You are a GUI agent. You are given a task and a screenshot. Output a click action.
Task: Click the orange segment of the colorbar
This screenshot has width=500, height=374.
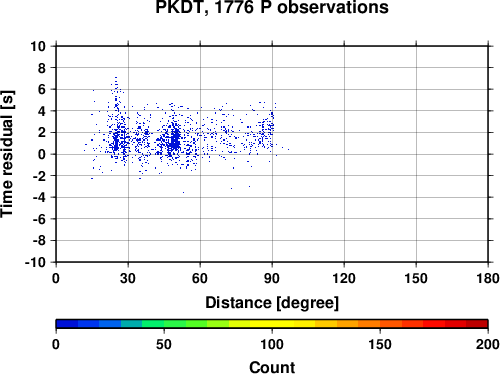pyautogui.click(x=358, y=324)
